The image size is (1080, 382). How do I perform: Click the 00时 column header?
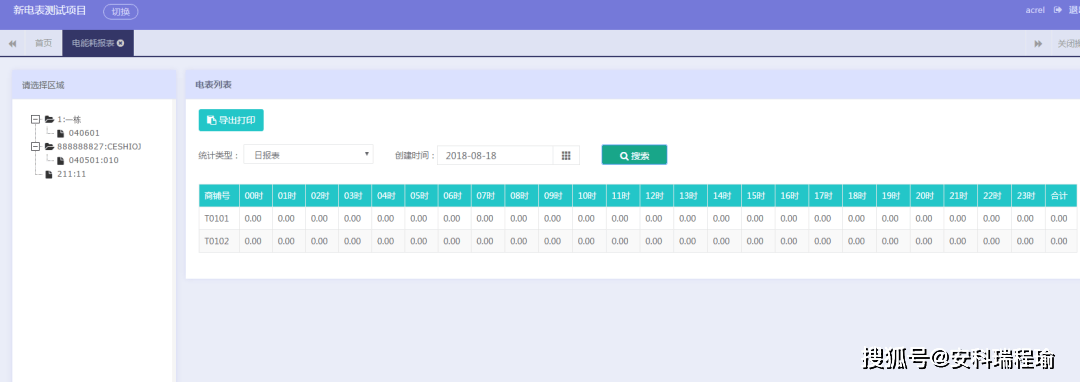point(256,195)
